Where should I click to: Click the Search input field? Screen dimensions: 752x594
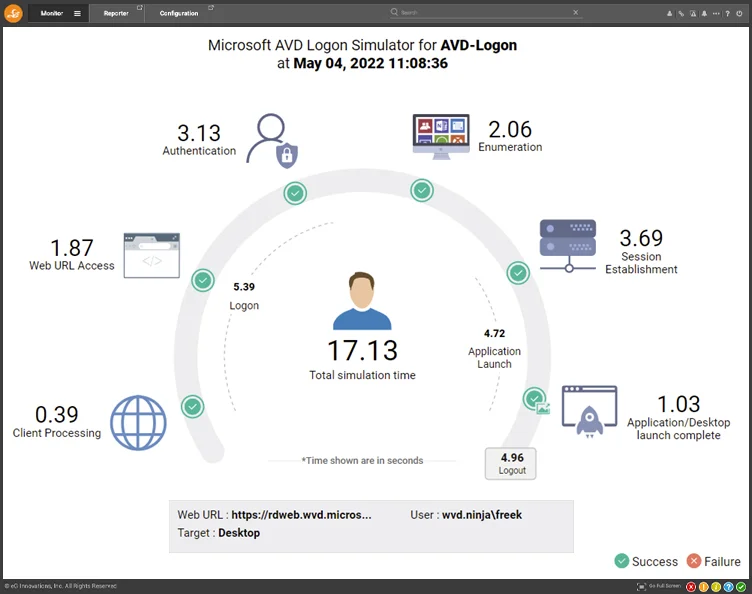[x=484, y=12]
